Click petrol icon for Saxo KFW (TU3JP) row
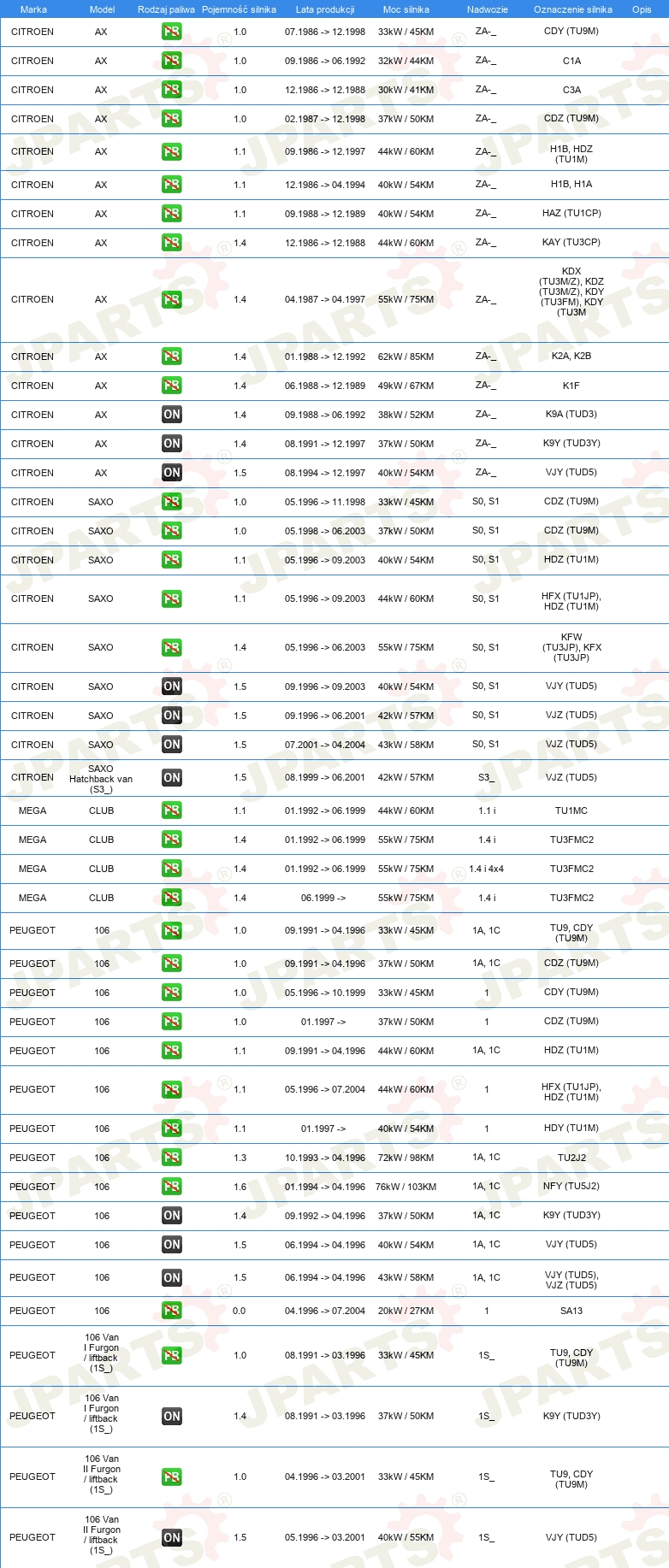This screenshot has width=669, height=1568. tap(172, 648)
